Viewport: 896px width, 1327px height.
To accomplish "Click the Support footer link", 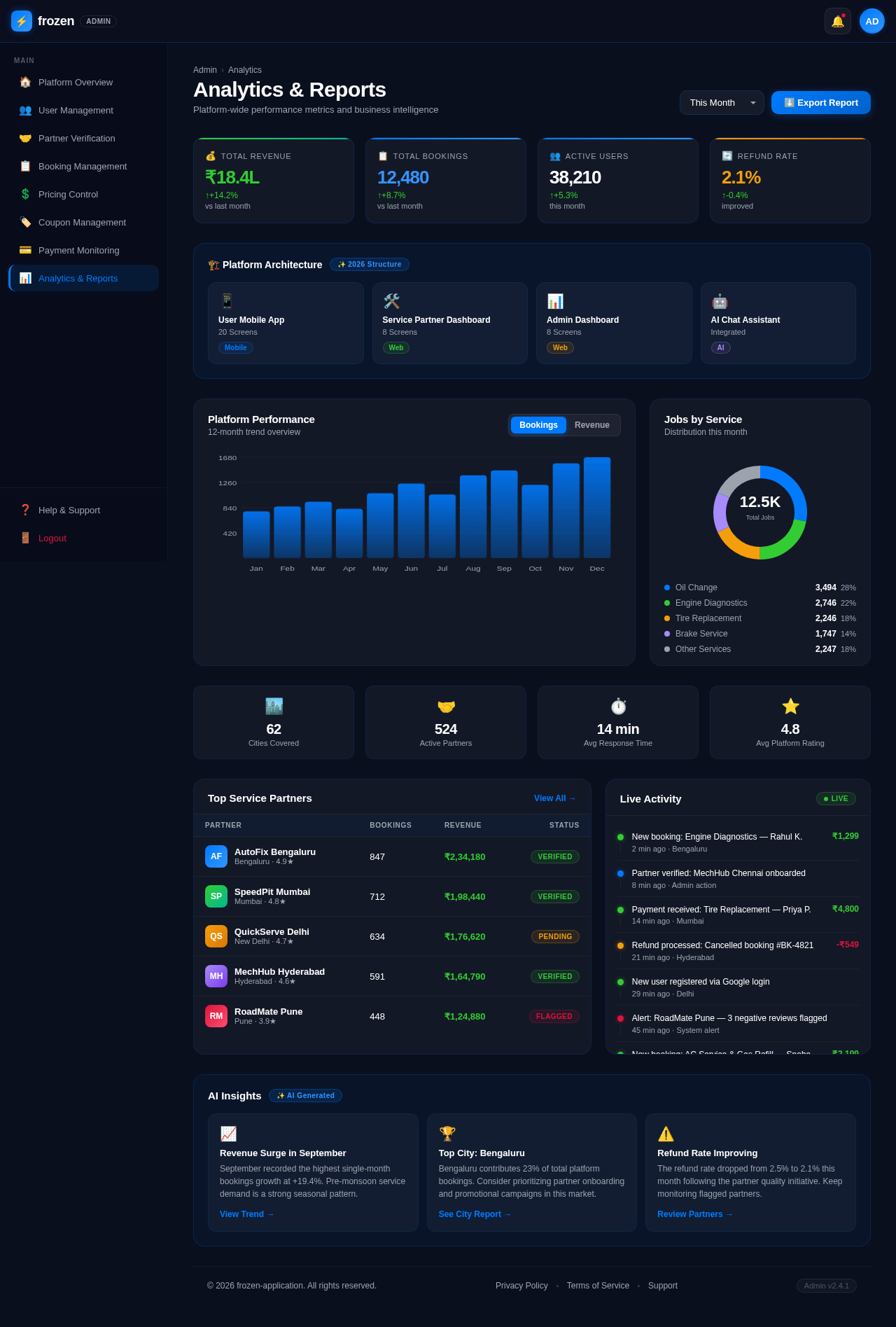I will 663,1286.
